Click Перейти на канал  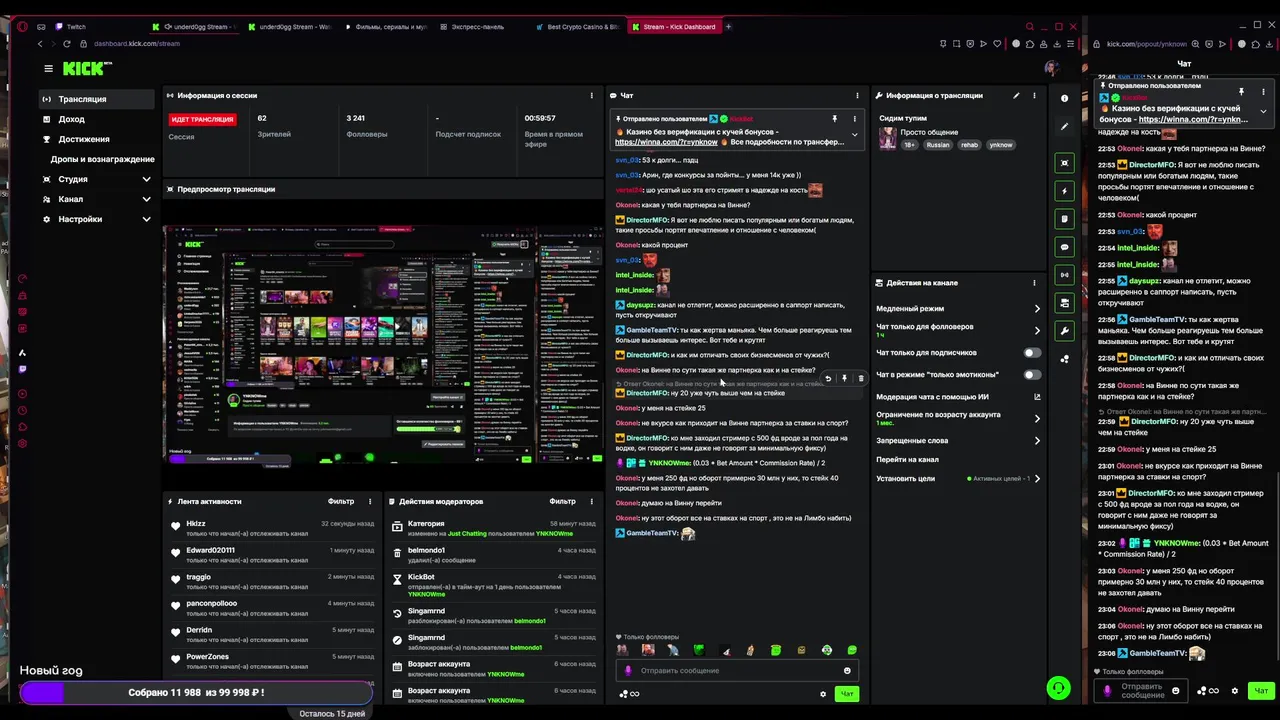[907, 460]
